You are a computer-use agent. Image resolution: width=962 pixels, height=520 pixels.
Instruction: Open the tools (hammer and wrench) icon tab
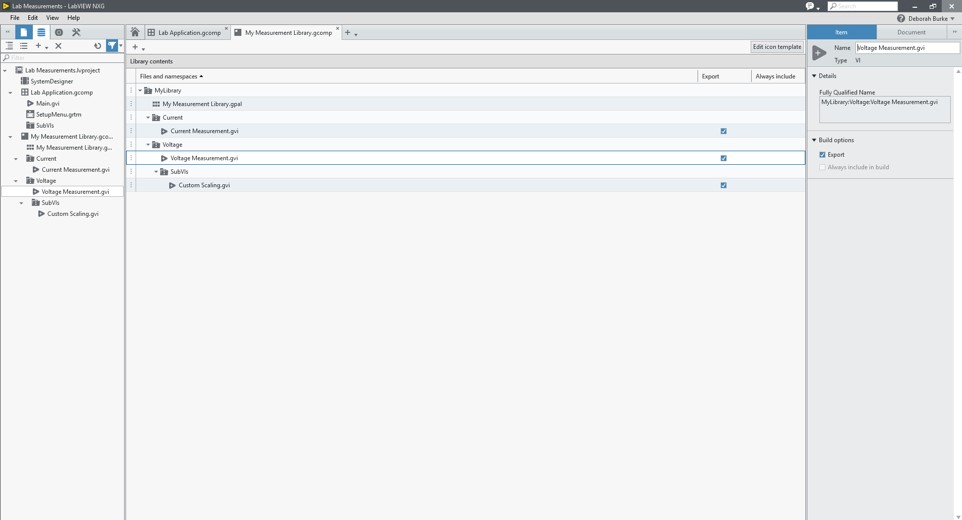(76, 32)
